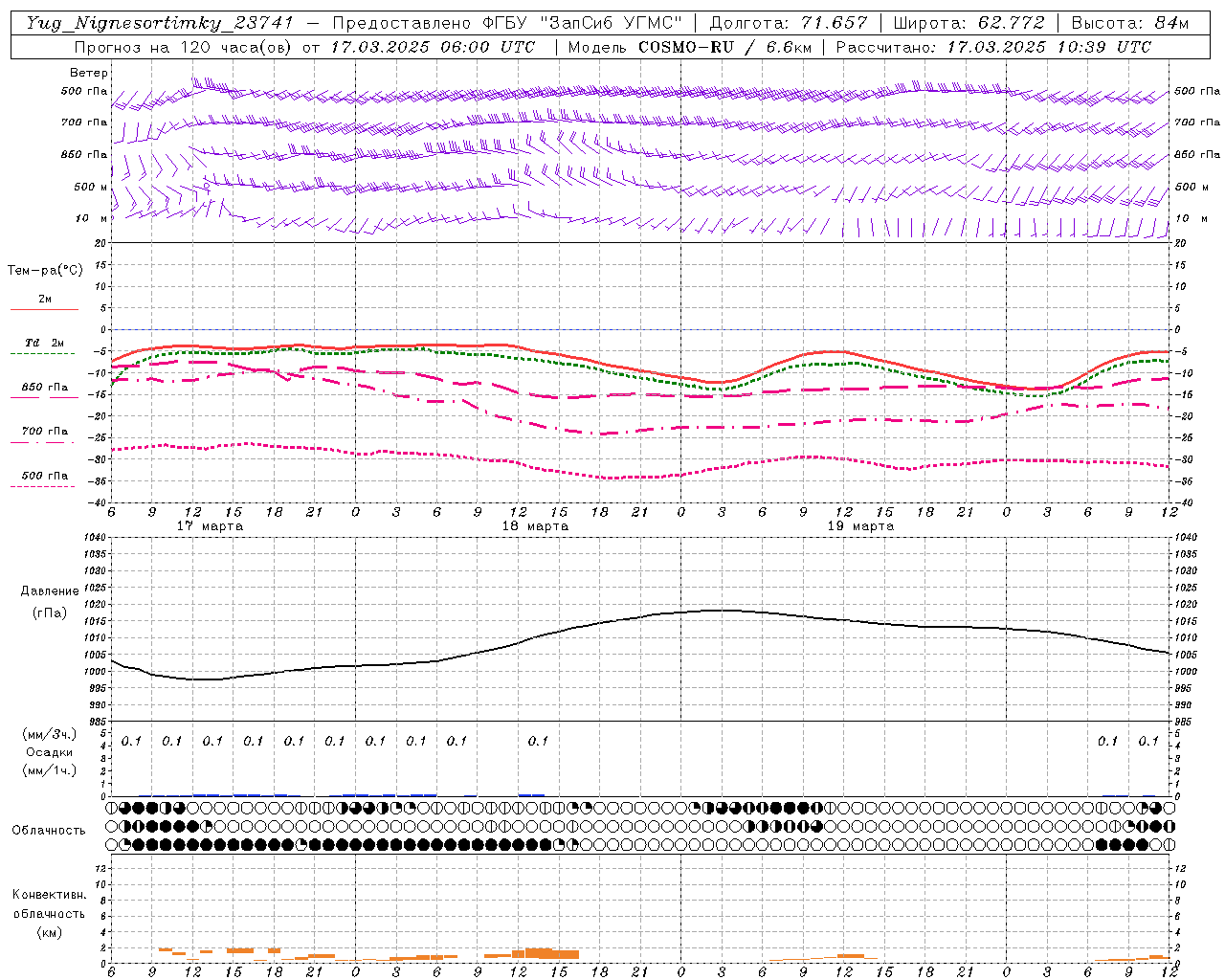Click the Давление pressure panel label
This screenshot has width=1225, height=980.
coord(50,591)
